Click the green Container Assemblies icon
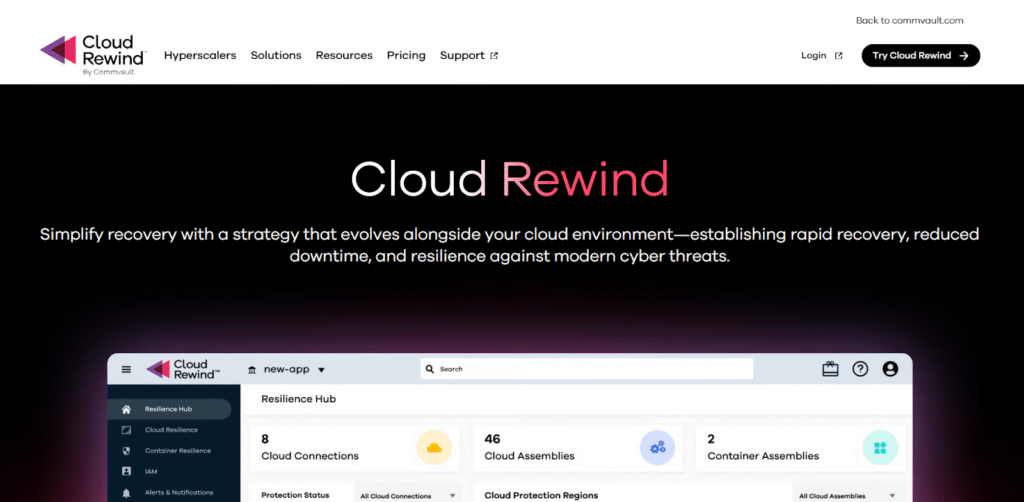Image resolution: width=1024 pixels, height=502 pixels. click(880, 447)
